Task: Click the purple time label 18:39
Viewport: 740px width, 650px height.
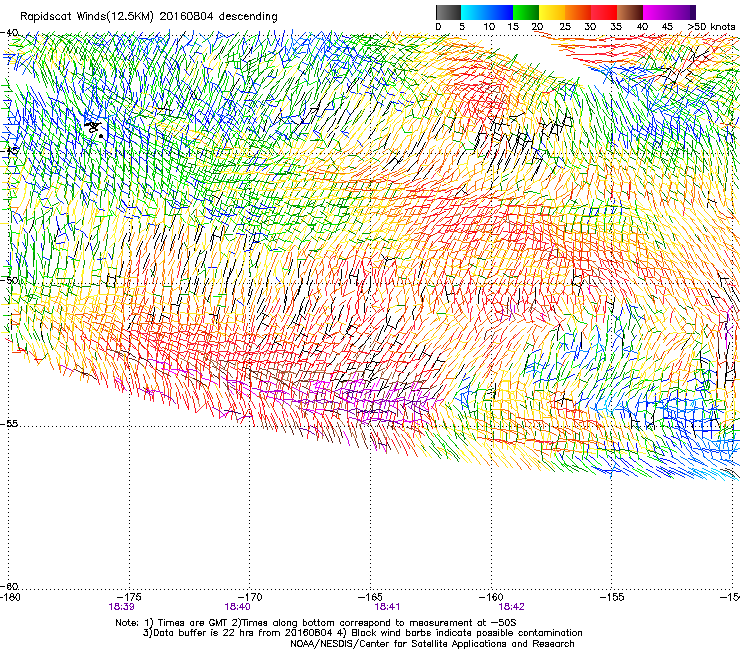Action: click(121, 607)
